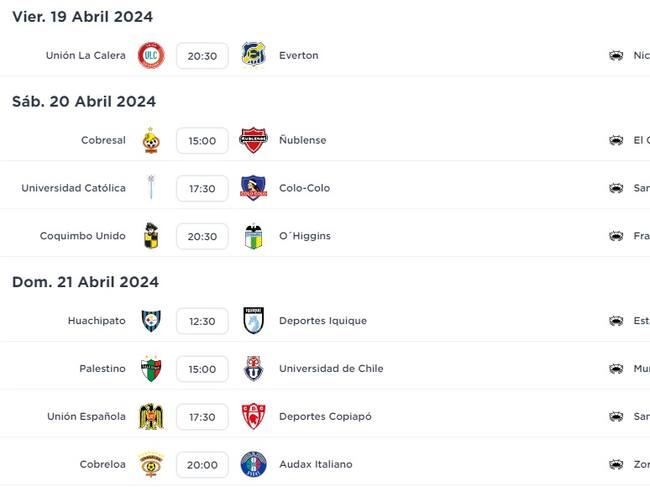The height and width of the screenshot is (487, 650).
Task: Click the Unión Española team name
Action: [x=86, y=416]
